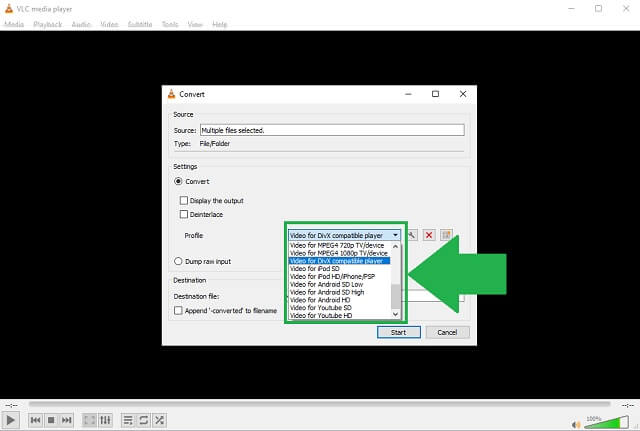This screenshot has height=431, width=640.
Task: Choose Video for MPEG4 1080p TV/device
Action: [x=340, y=253]
